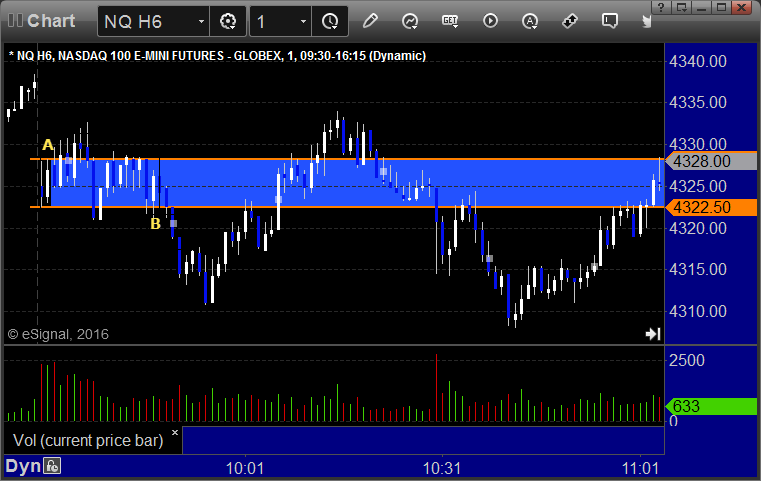Image resolution: width=761 pixels, height=481 pixels.
Task: Select the yellow B annotation label
Action: click(x=155, y=223)
